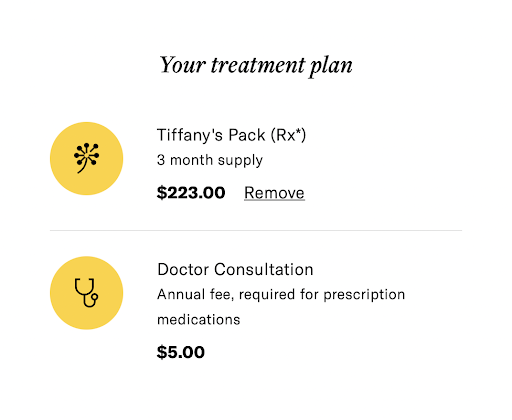Click the word "supply" under Tiffany's Pack
This screenshot has width=512, height=420.
[x=240, y=161]
